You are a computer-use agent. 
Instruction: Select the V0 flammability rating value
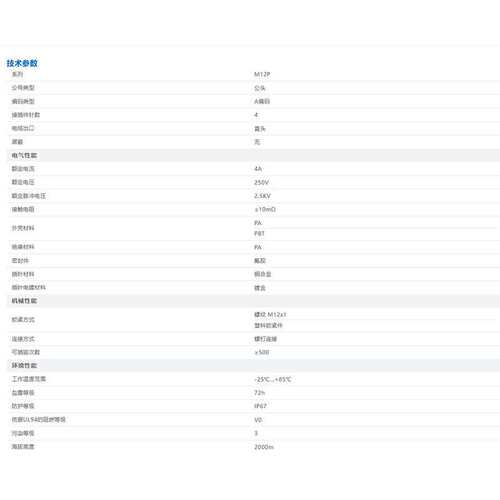258,420
